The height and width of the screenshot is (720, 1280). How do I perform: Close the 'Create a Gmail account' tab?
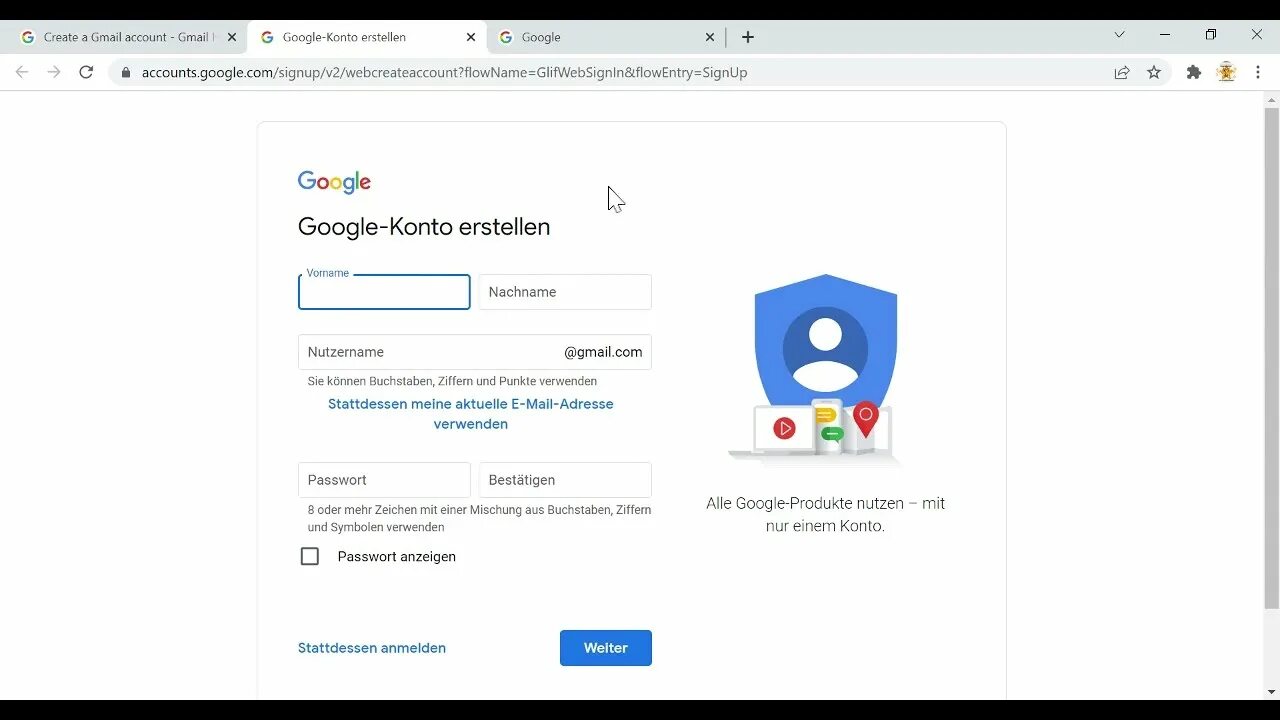coord(232,37)
